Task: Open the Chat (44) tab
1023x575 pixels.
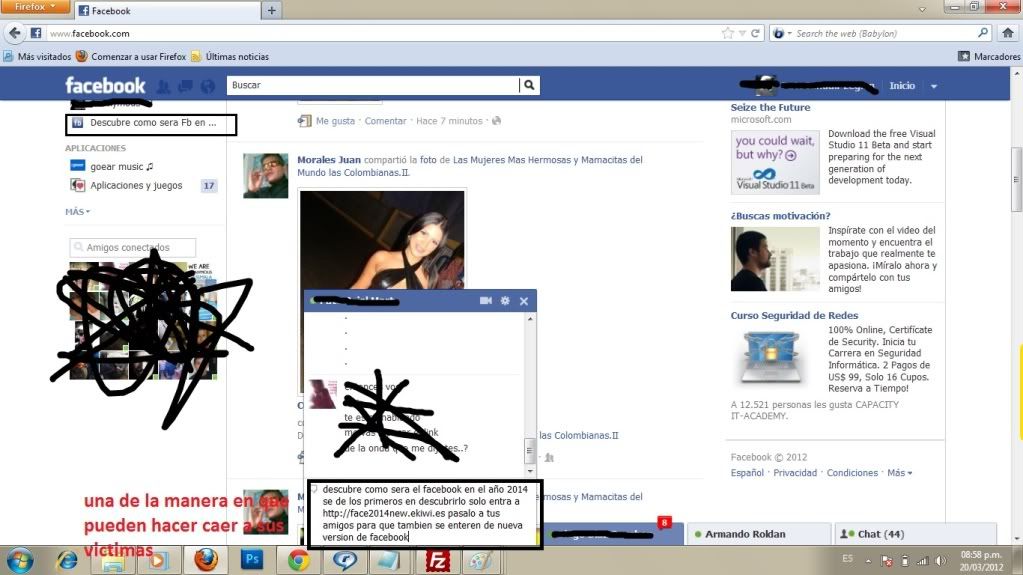Action: (x=915, y=534)
